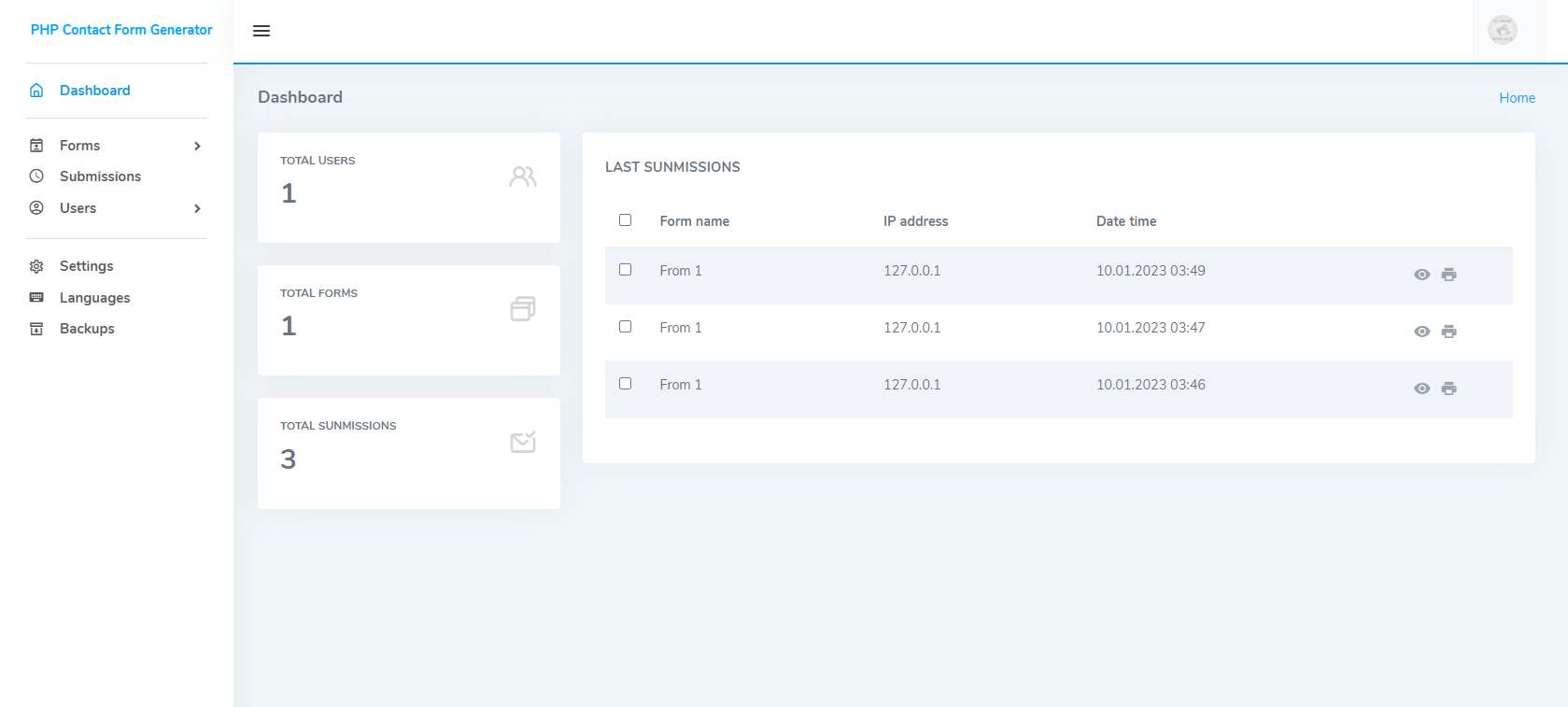
Task: Click the Settings gear icon in sidebar
Action: (x=36, y=266)
